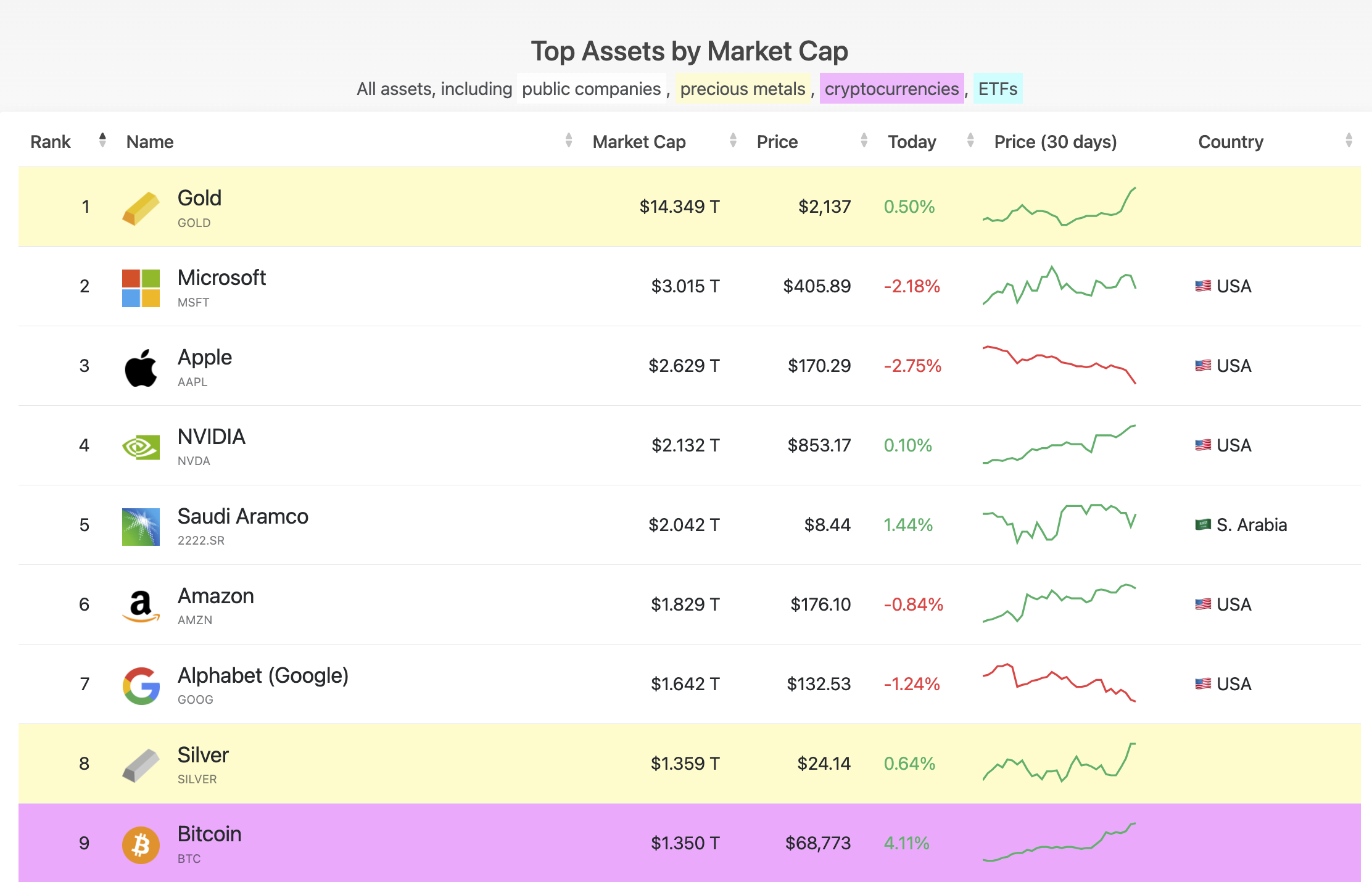Click the USA flag in Apple row
The width and height of the screenshot is (1372, 882).
[1203, 366]
